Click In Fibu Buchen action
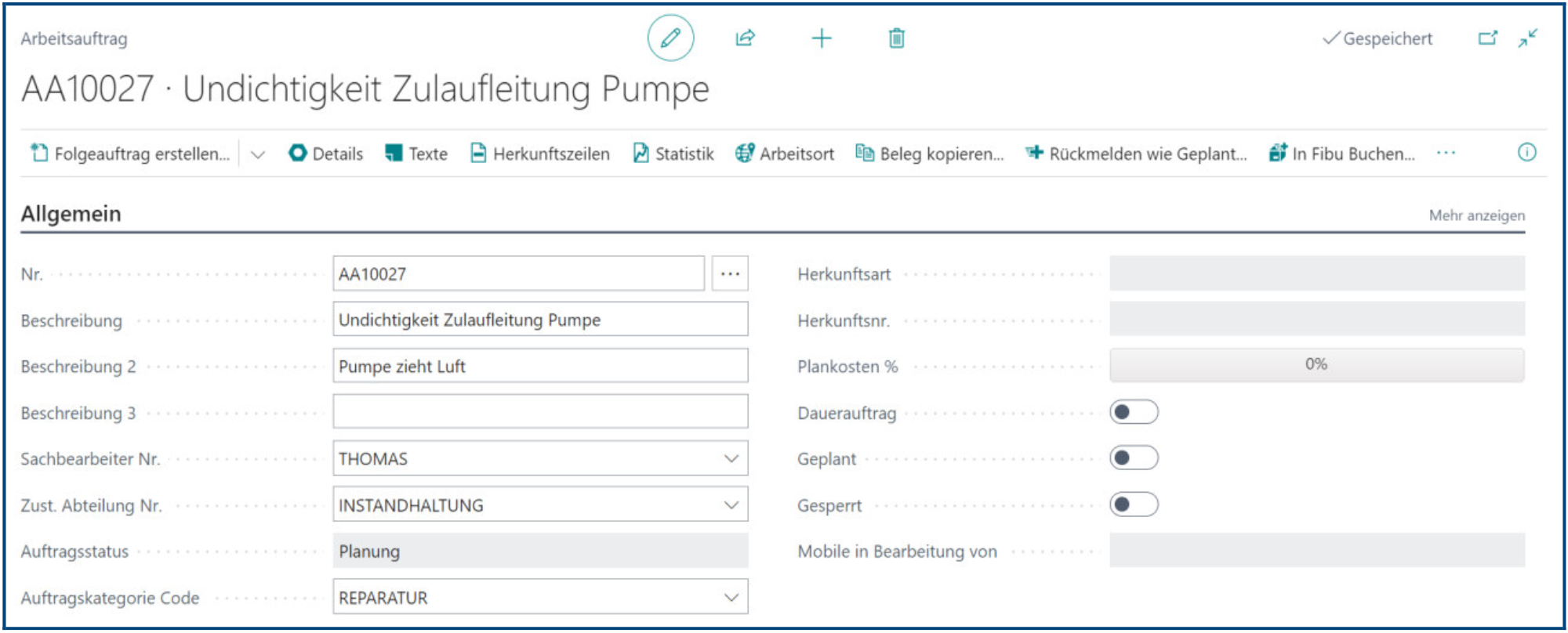Screen dimensions: 1568x633 (1342, 154)
